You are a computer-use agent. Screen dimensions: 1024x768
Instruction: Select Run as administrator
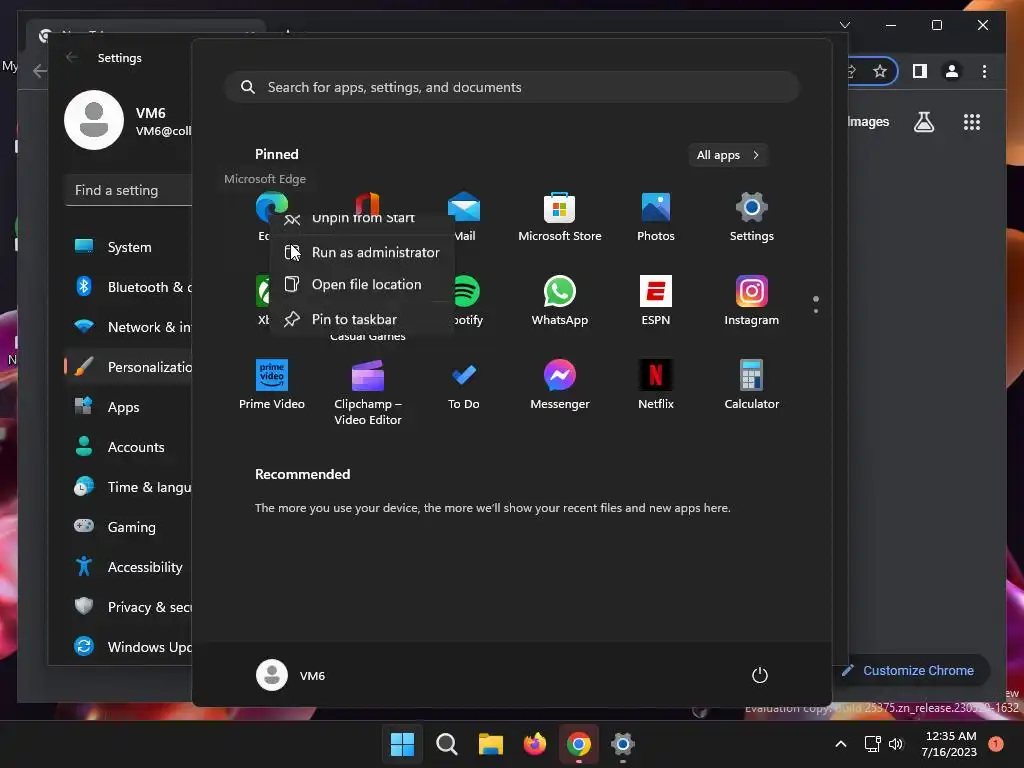pyautogui.click(x=362, y=252)
